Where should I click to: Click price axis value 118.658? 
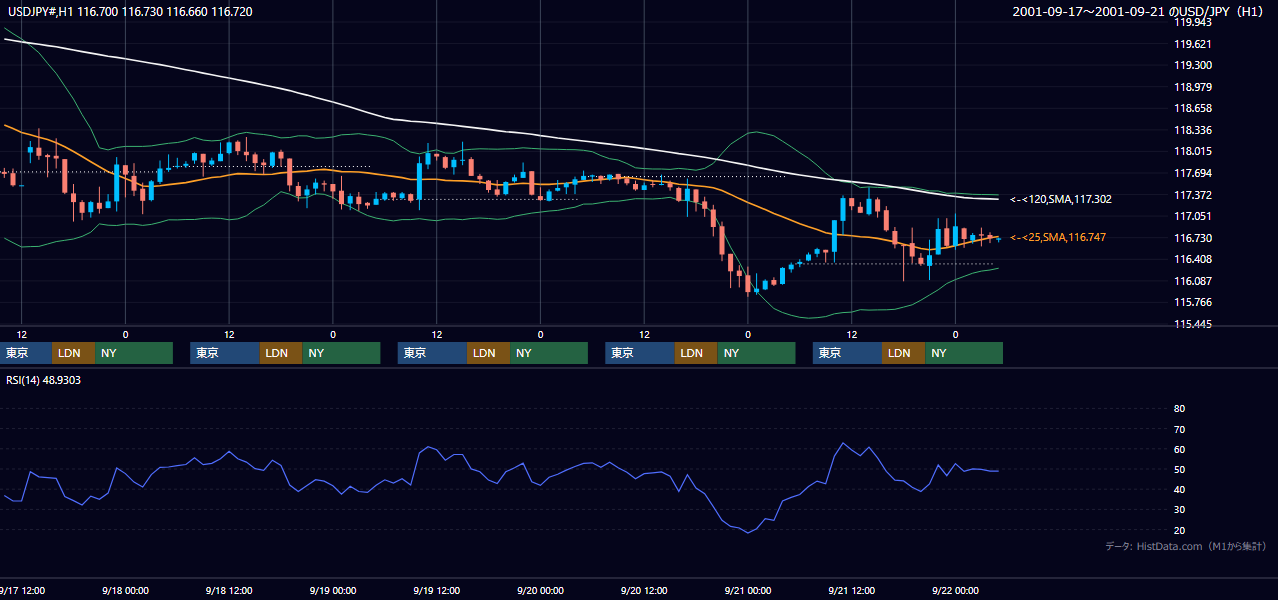(1192, 108)
